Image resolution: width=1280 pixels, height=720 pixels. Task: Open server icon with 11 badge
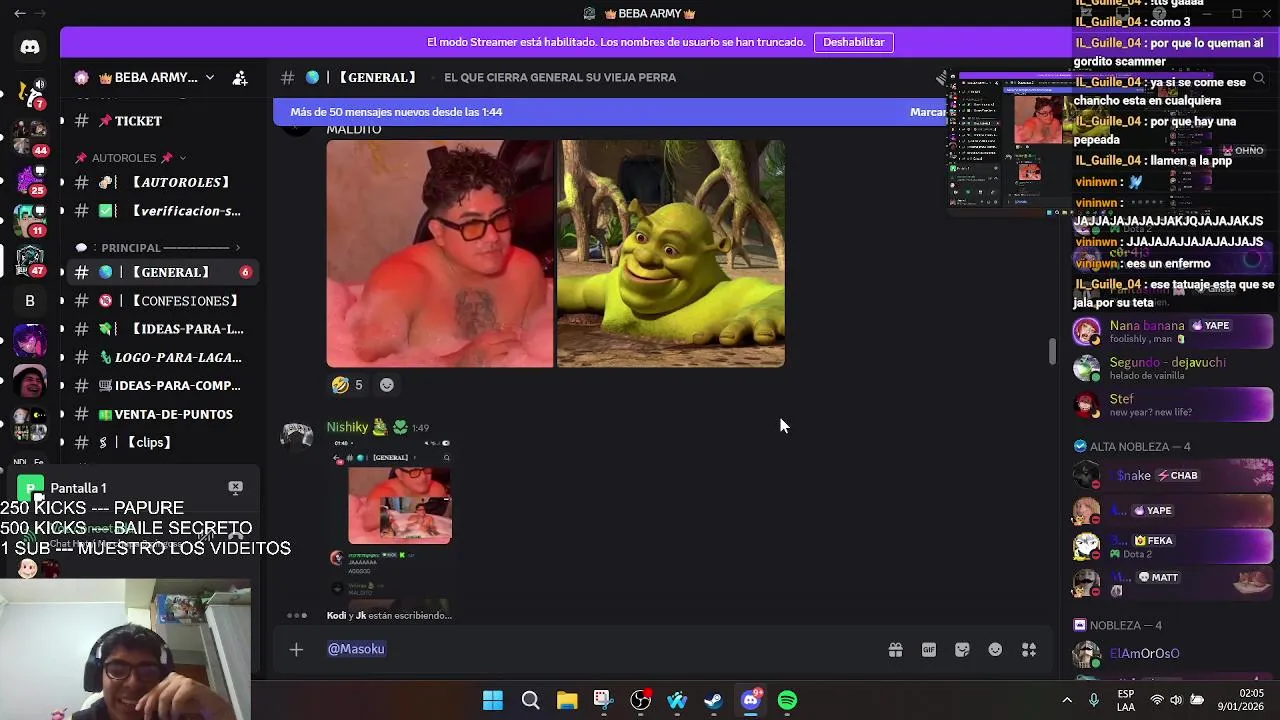[x=30, y=219]
